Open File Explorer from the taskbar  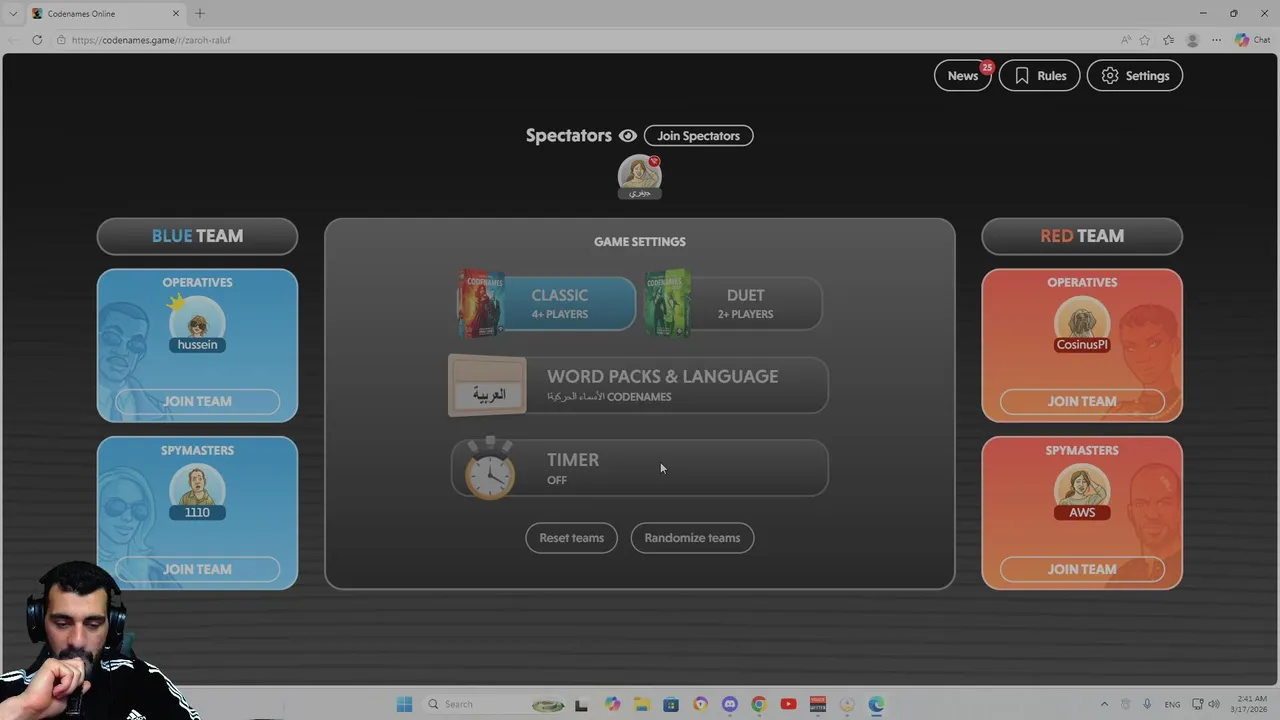[641, 704]
